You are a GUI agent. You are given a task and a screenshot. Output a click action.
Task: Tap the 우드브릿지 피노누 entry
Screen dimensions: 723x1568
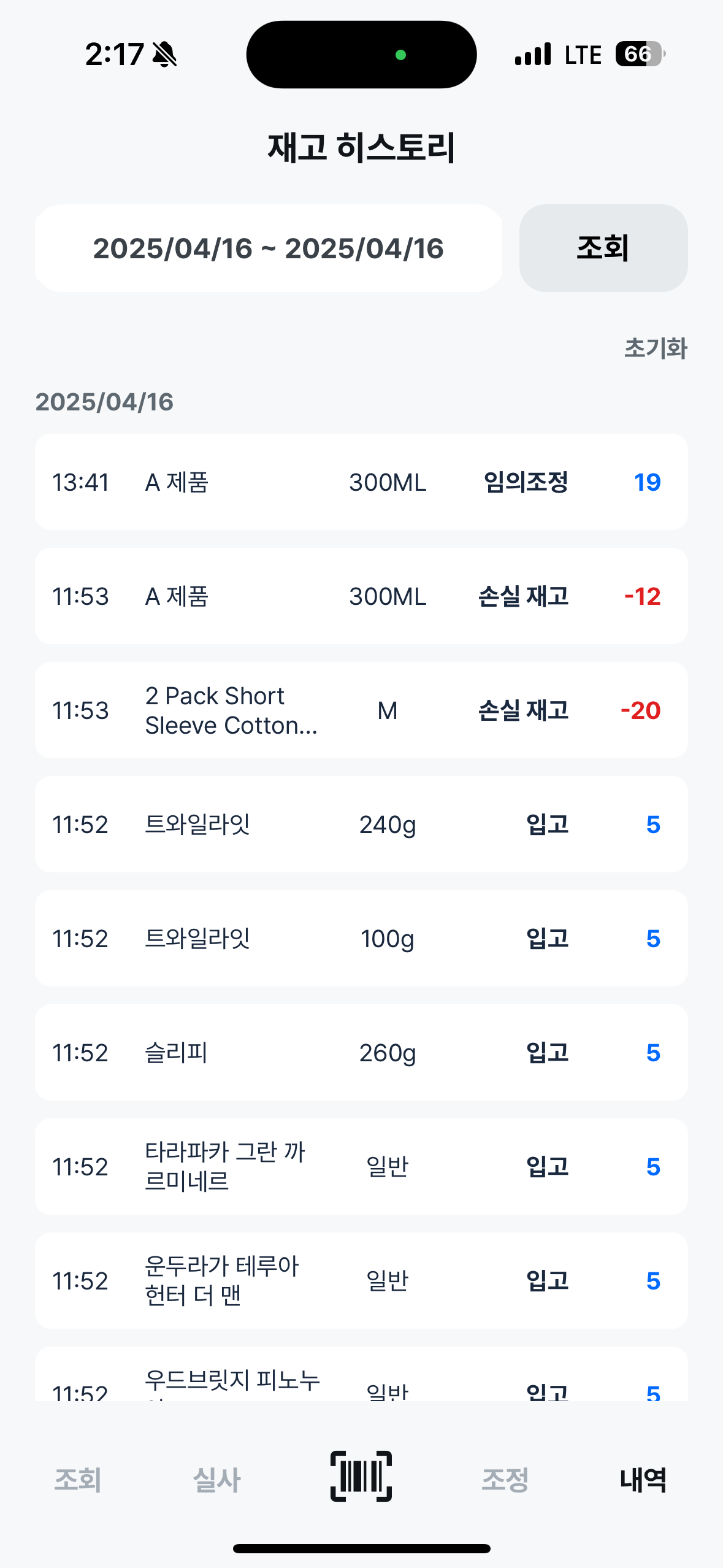(361, 1379)
